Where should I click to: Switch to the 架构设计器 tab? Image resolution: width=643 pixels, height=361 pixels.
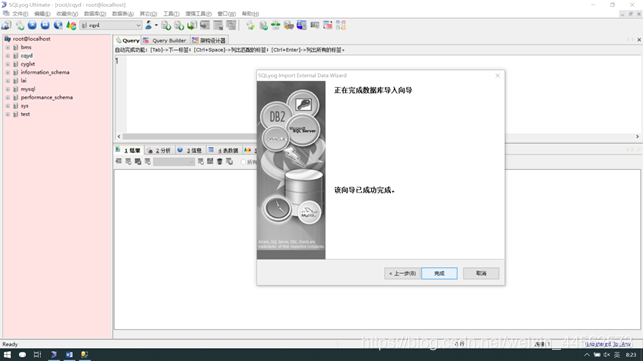[x=209, y=40]
